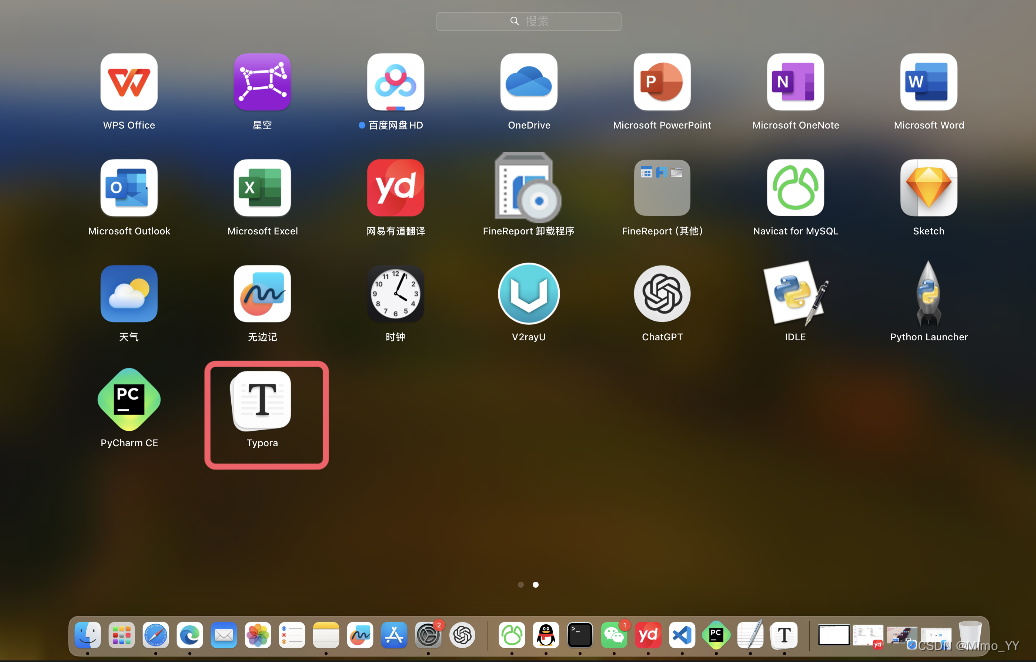Open Python Launcher
Screen dimensions: 1036x662
[928, 293]
